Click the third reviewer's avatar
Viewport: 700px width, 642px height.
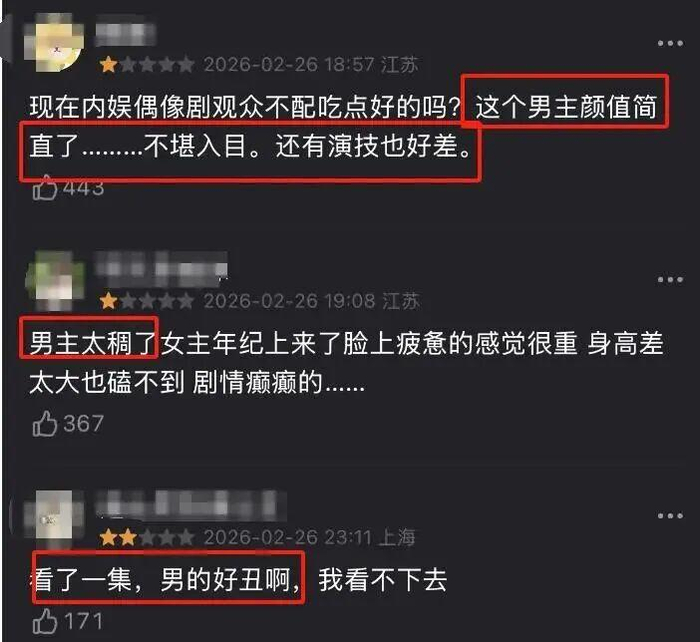coord(54,518)
